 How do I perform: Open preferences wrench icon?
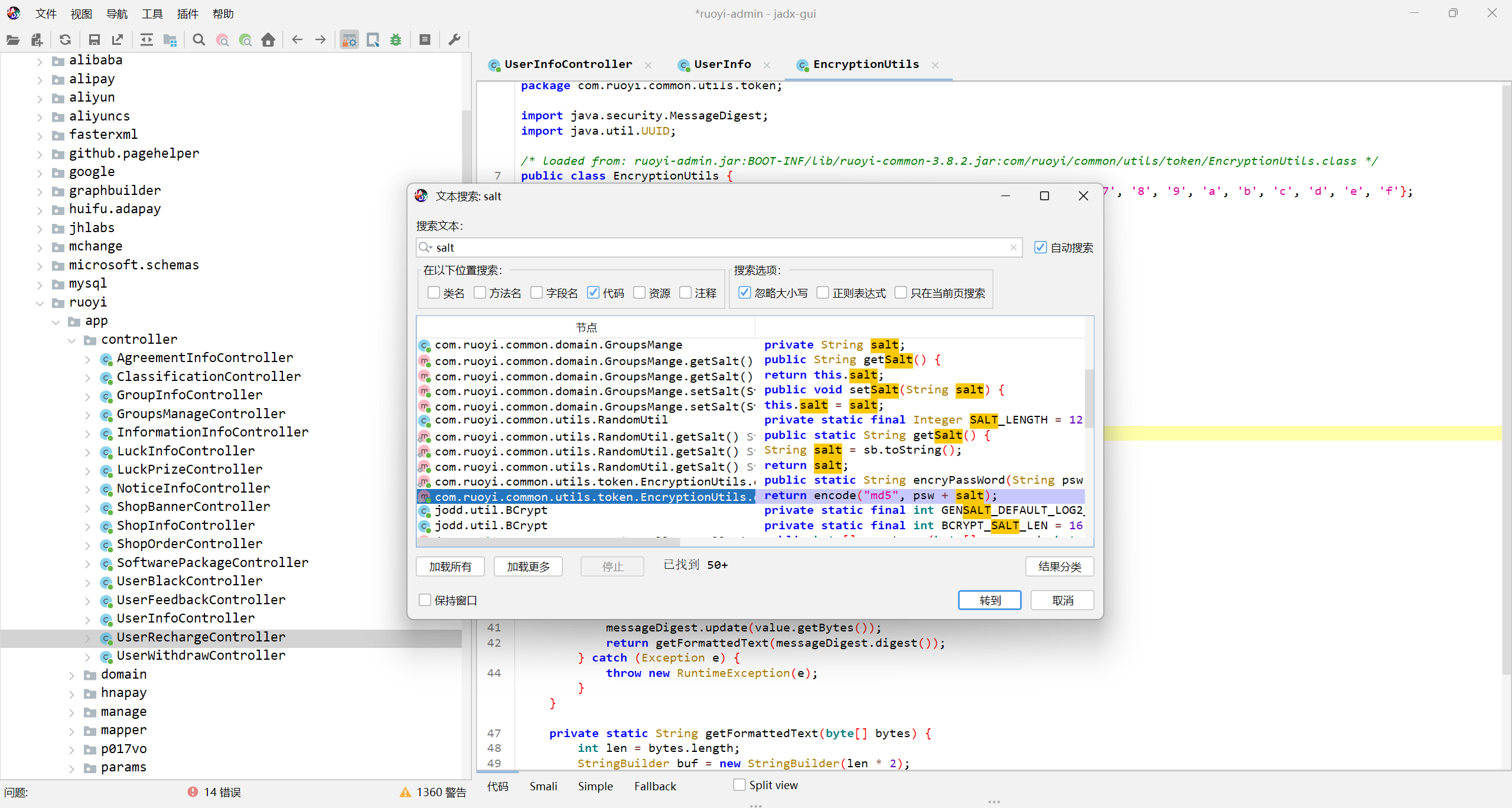(454, 40)
